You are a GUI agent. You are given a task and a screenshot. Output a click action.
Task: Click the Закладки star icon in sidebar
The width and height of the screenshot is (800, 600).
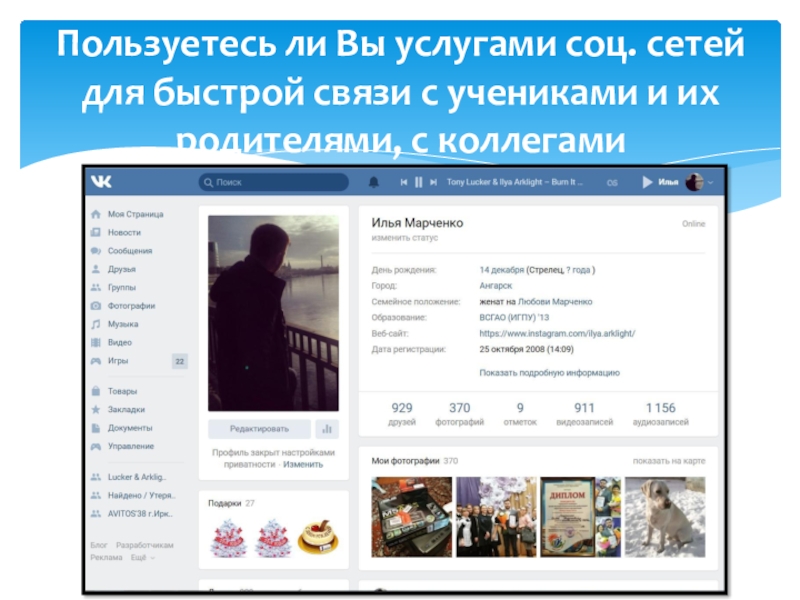click(x=95, y=410)
